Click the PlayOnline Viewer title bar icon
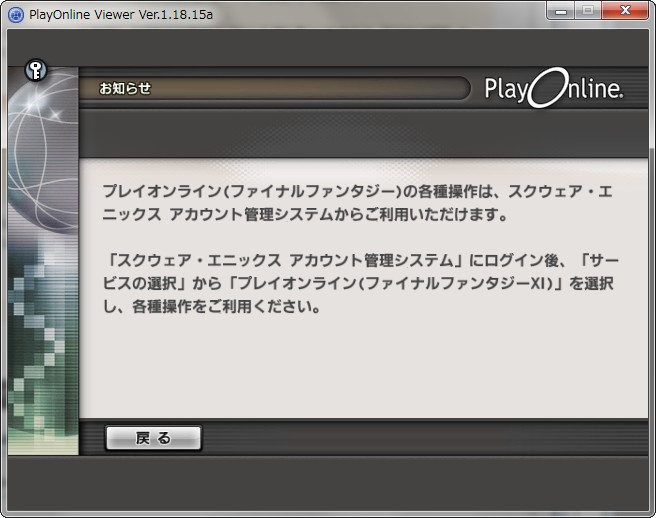This screenshot has width=656, height=518. 16,15
